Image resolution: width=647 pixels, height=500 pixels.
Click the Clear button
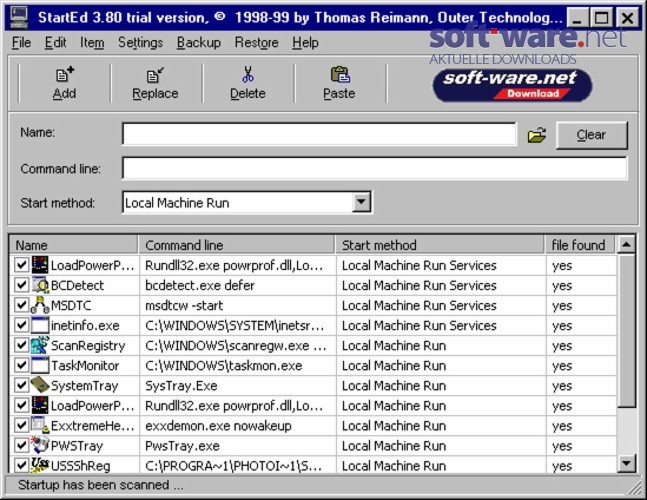[x=591, y=135]
